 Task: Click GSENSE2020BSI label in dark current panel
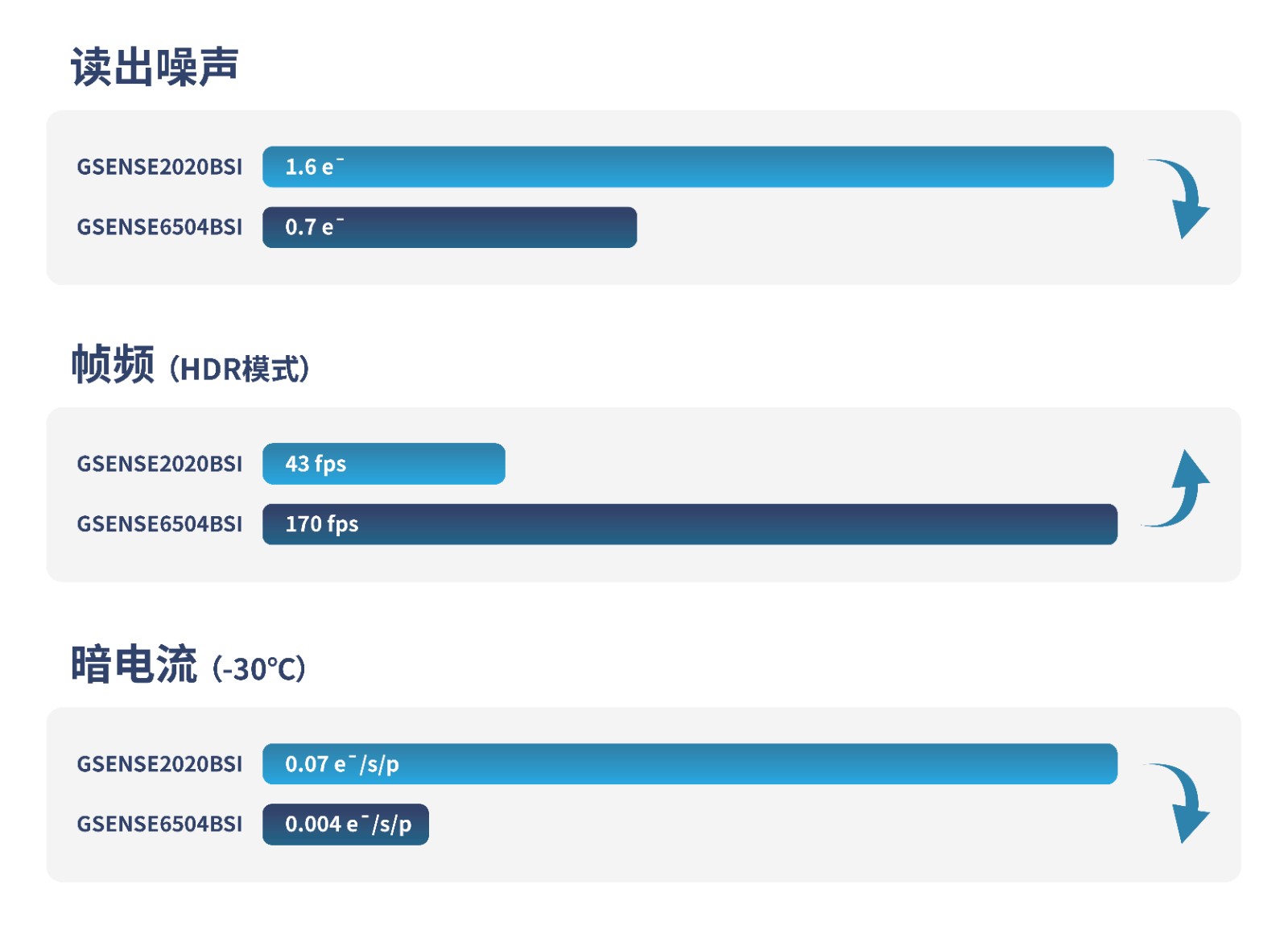pos(159,764)
